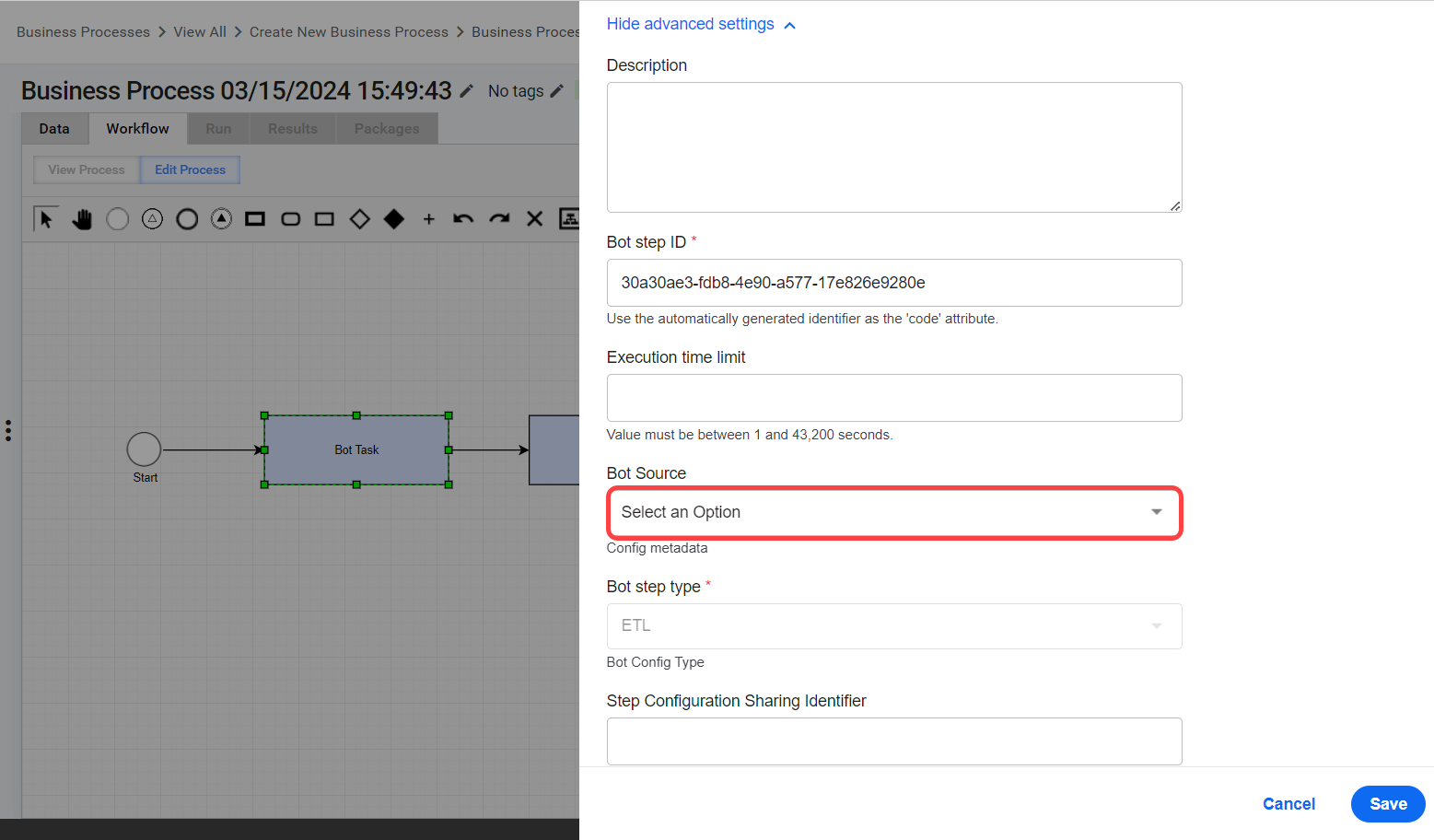Choose the thick-bordered rectangle shape

[x=255, y=219]
